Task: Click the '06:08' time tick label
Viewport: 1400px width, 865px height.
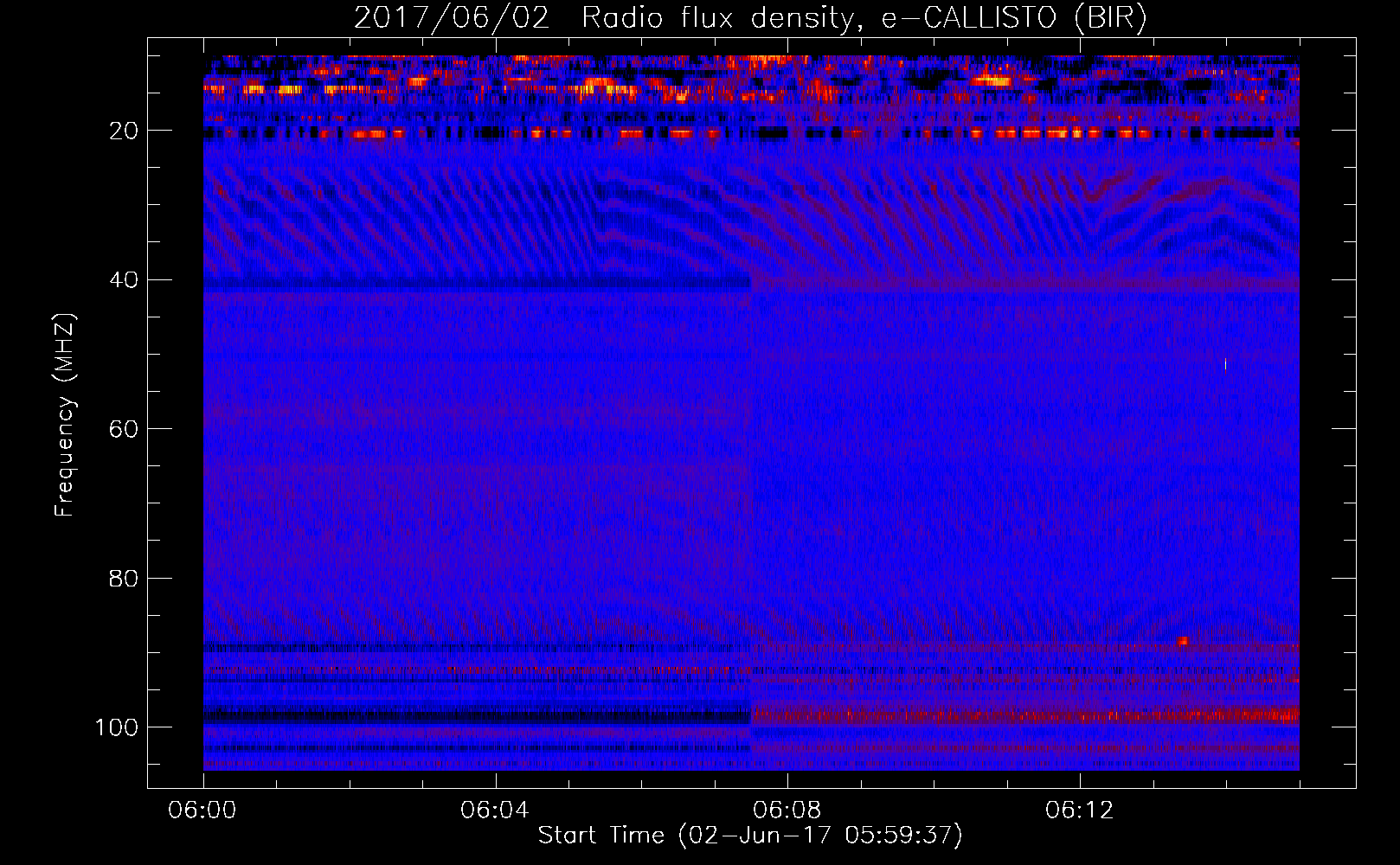Action: tap(787, 811)
